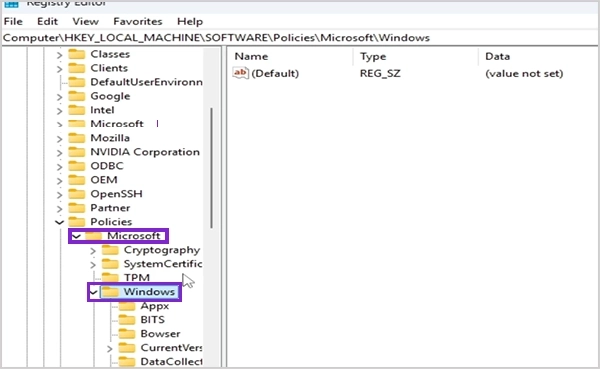Viewport: 600px width, 369px height.
Task: Select the Appx key label
Action: pos(155,306)
